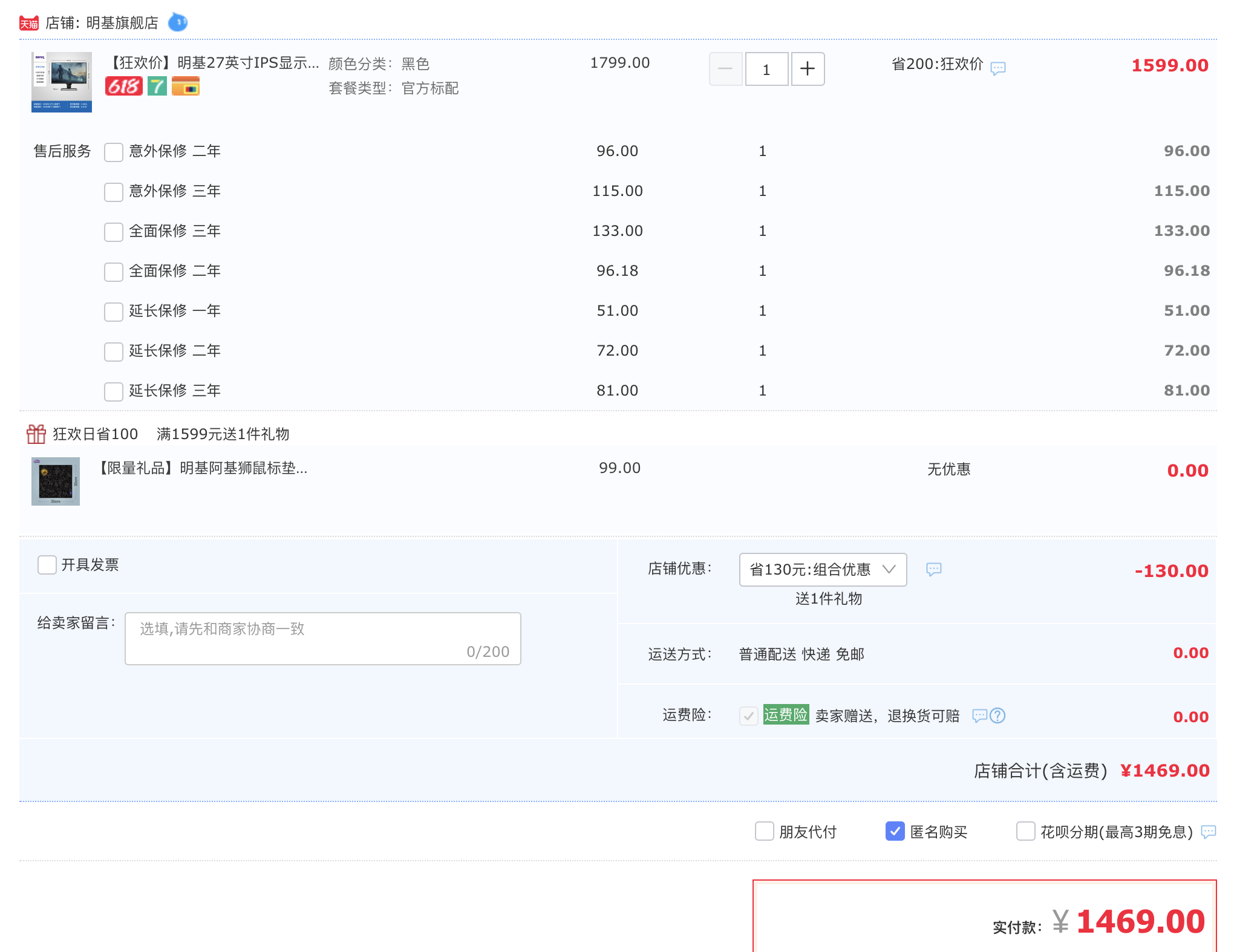
Task: Click the 133.00 price of 全面保修 三年
Action: tap(618, 231)
